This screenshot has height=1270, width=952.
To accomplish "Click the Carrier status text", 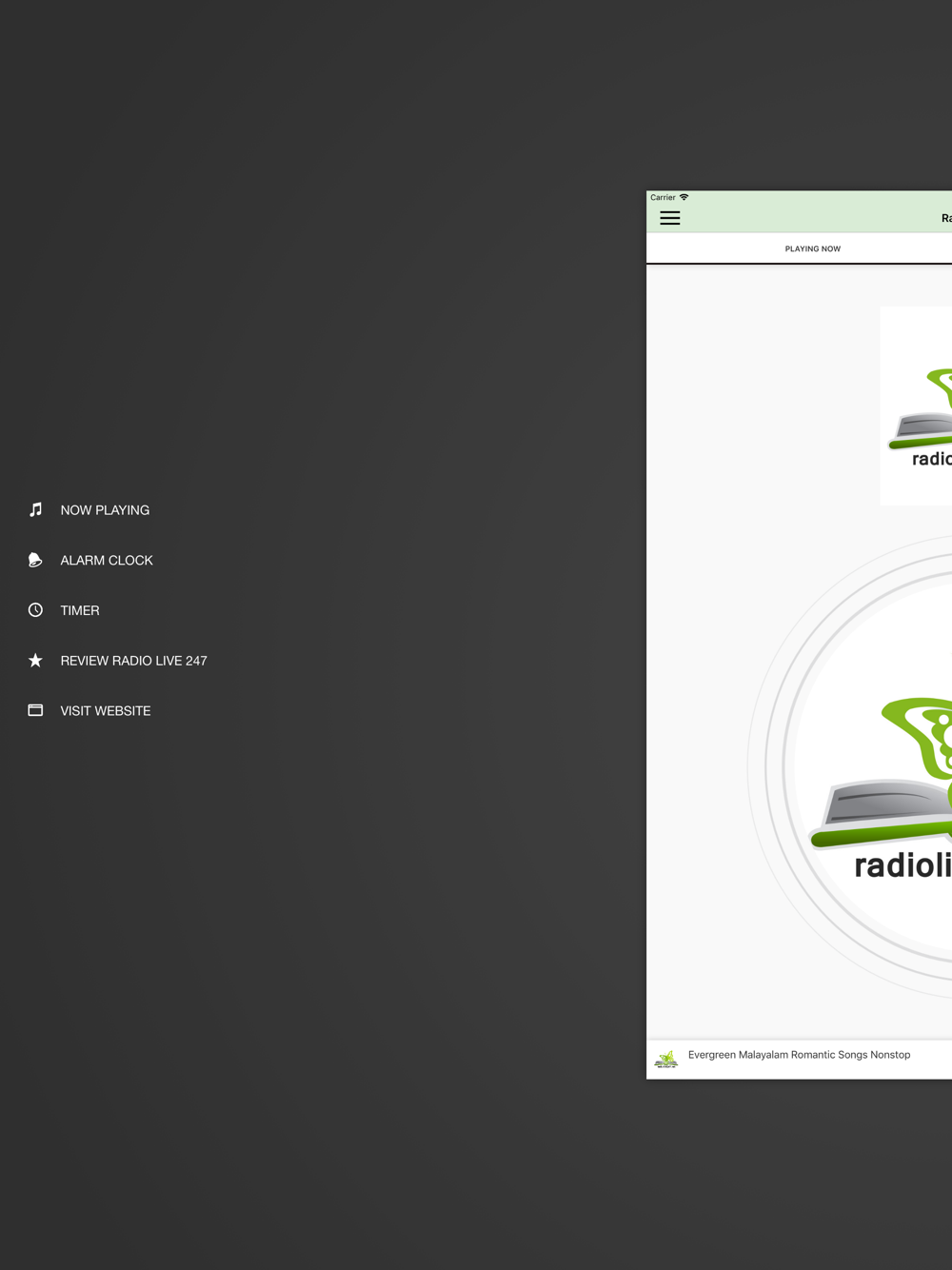I will coord(663,197).
